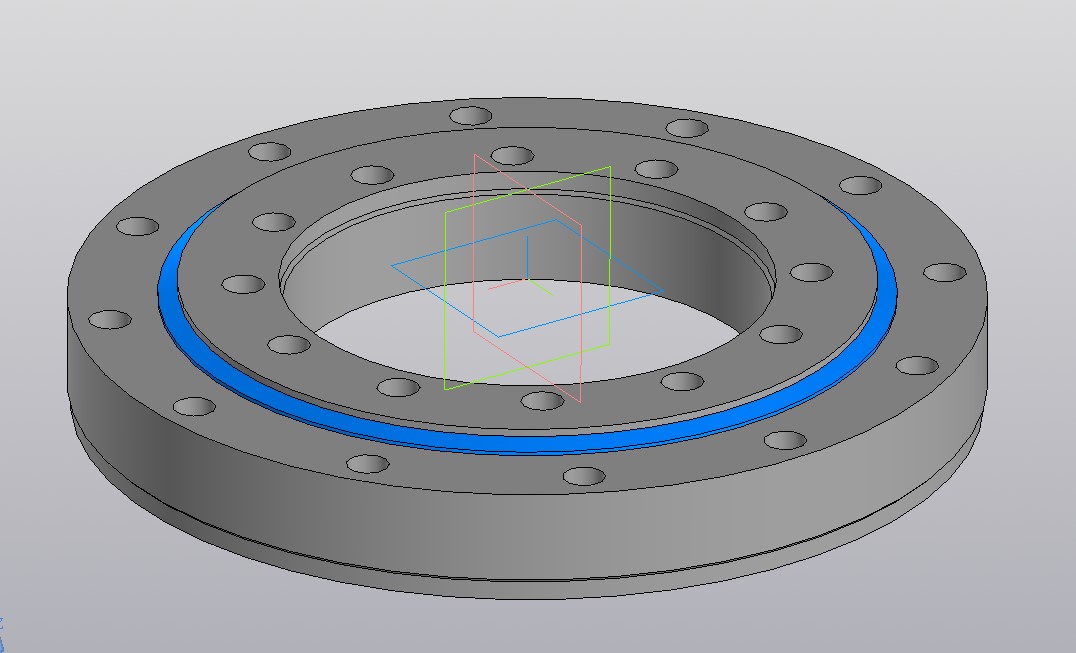Select the blue highlighted ring face
Screen dimensions: 1076x653
click(x=522, y=442)
